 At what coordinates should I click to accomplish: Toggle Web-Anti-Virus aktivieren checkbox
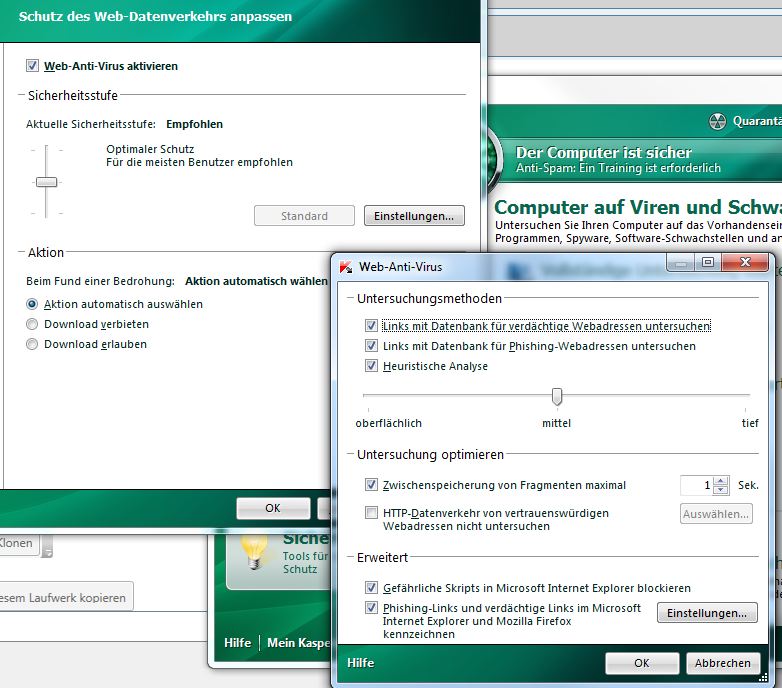point(32,66)
